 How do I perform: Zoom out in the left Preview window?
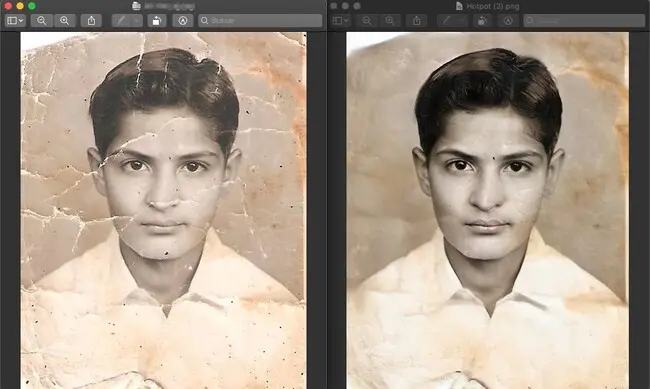pos(41,20)
